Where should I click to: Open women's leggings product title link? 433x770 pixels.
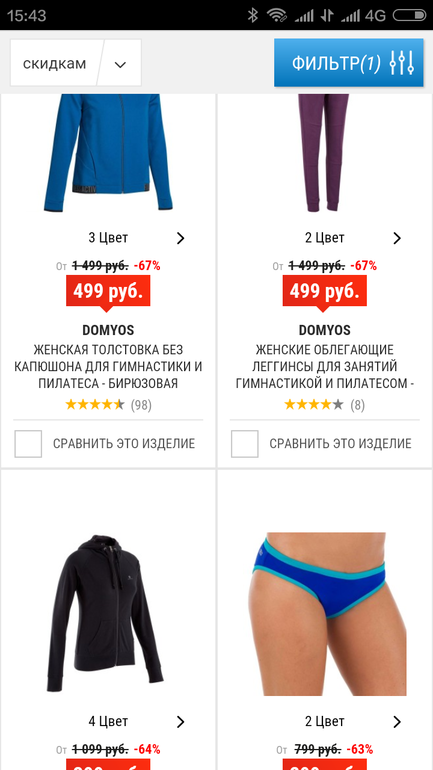click(x=324, y=367)
